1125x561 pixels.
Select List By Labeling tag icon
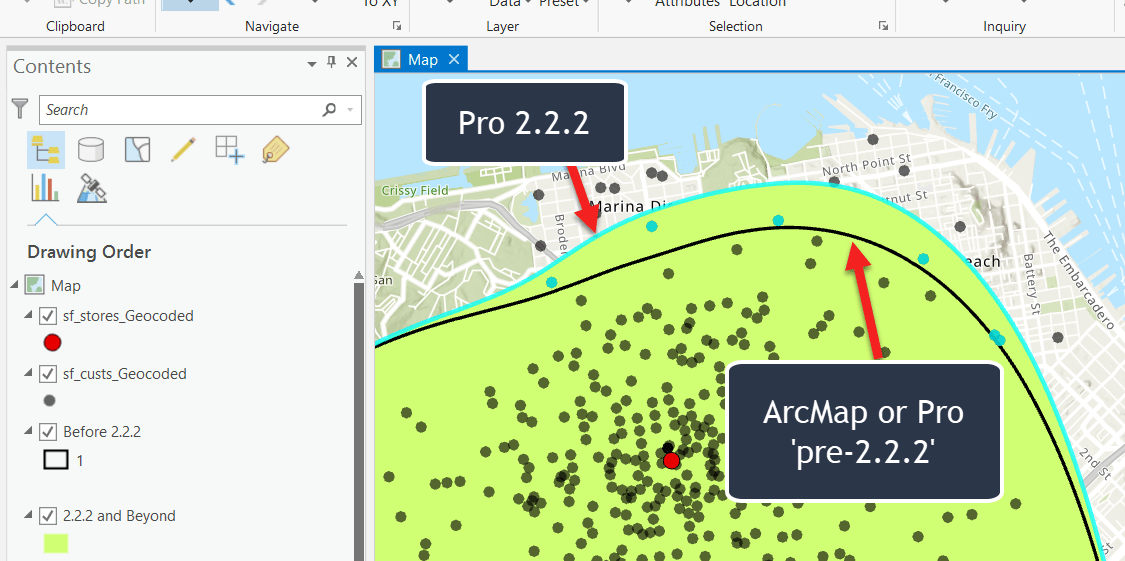(276, 150)
